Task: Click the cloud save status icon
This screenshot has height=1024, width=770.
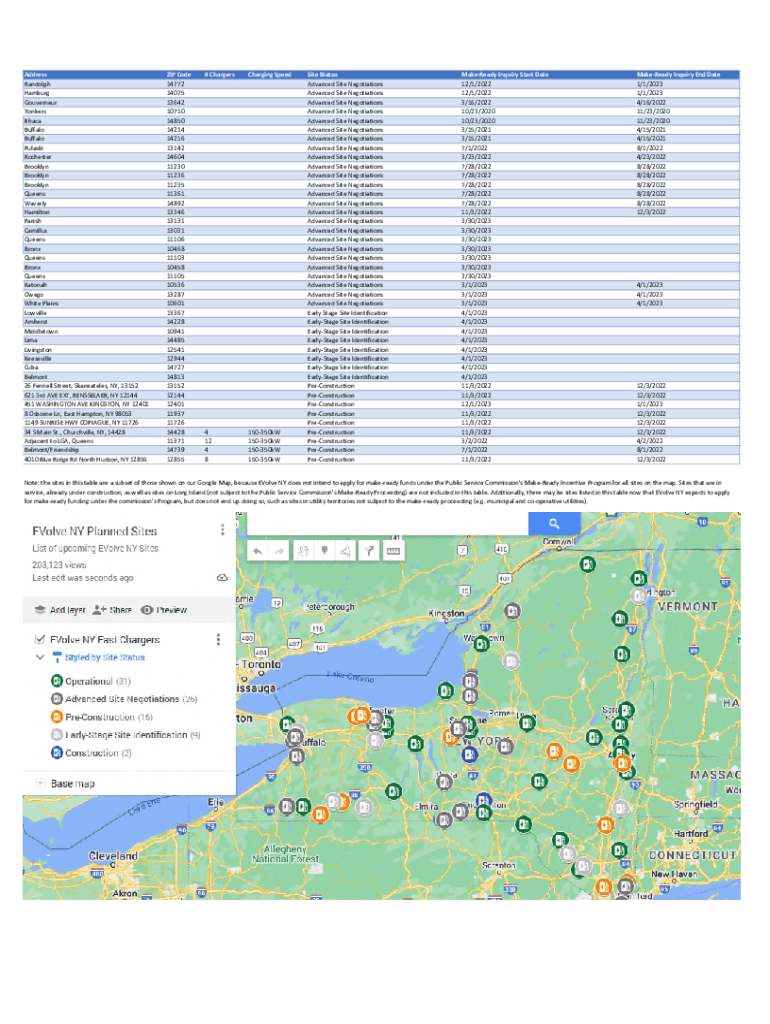Action: click(x=221, y=578)
